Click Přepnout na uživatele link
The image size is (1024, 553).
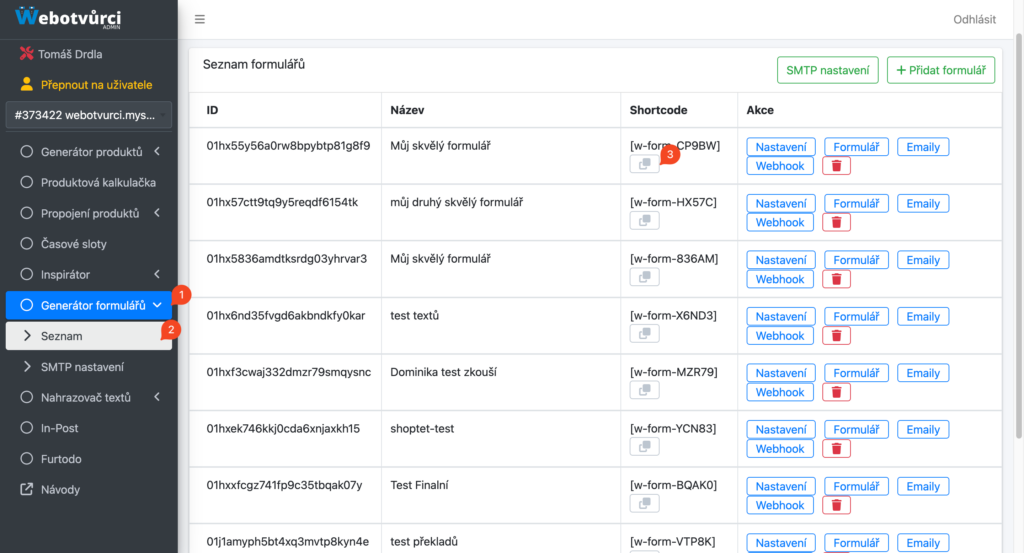pyautogui.click(x=96, y=85)
